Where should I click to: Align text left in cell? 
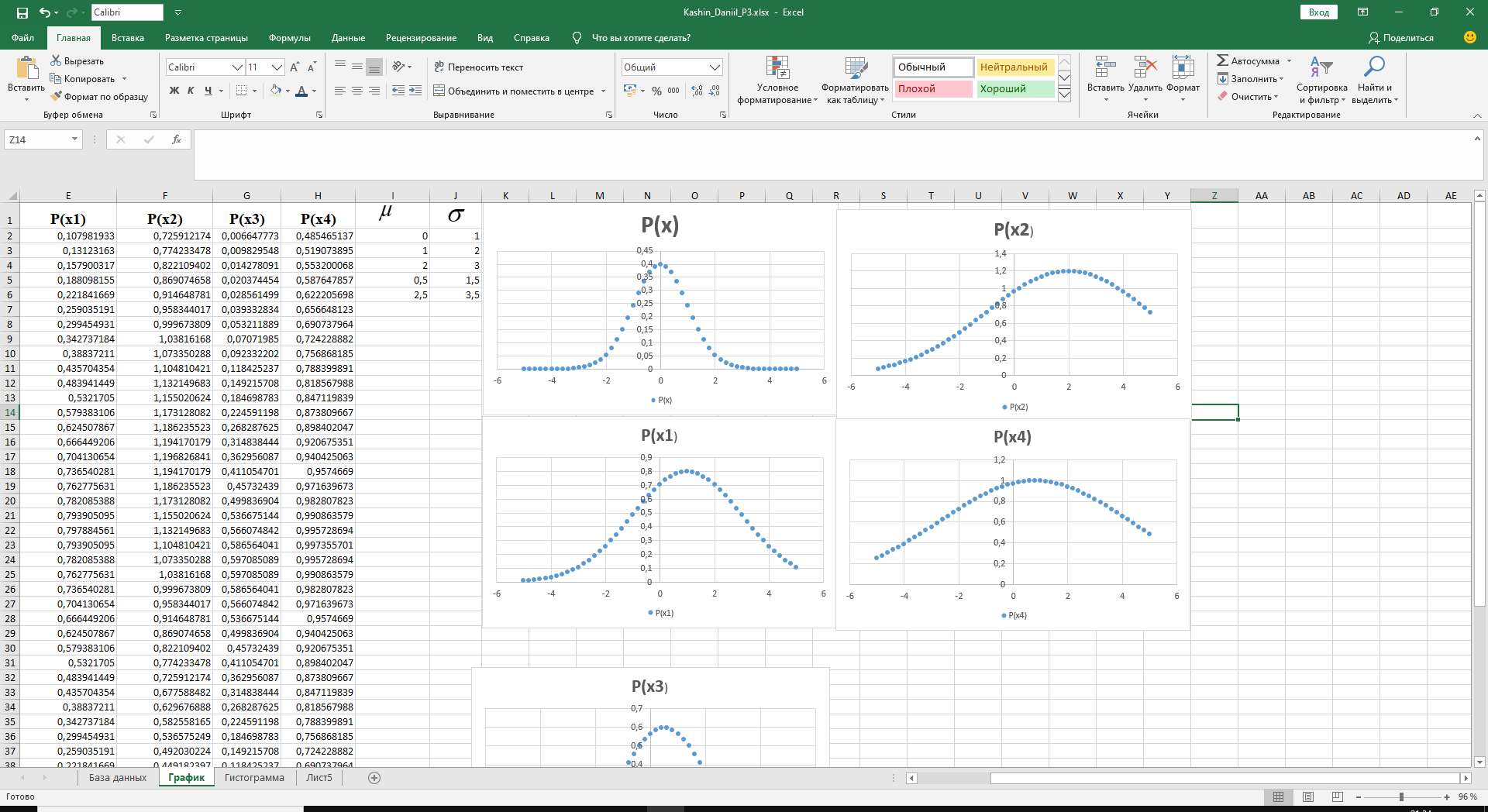(x=340, y=91)
